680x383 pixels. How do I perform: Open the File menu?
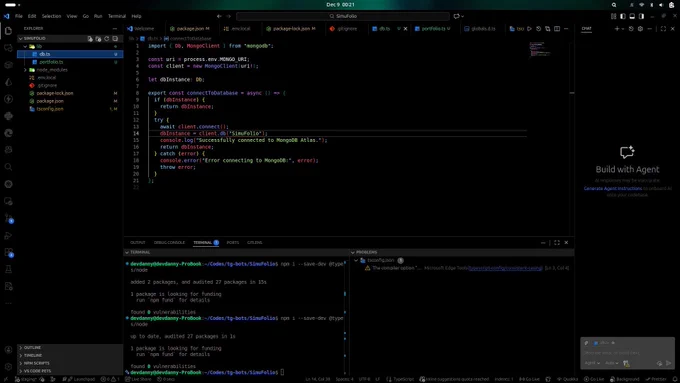[x=19, y=16]
